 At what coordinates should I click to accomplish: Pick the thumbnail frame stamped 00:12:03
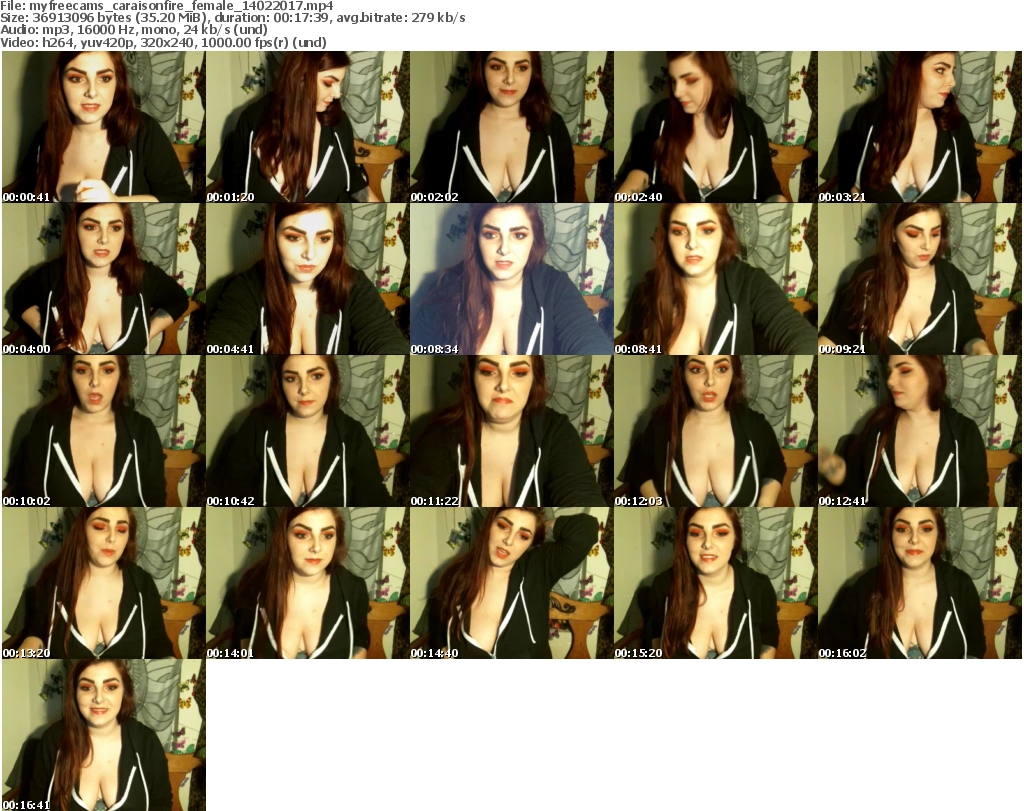[x=716, y=431]
